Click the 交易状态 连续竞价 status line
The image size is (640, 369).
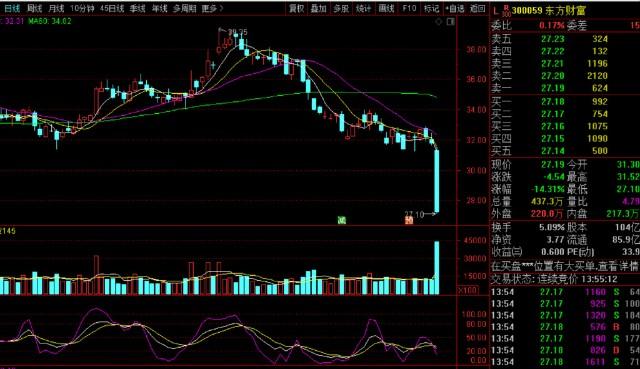click(554, 279)
